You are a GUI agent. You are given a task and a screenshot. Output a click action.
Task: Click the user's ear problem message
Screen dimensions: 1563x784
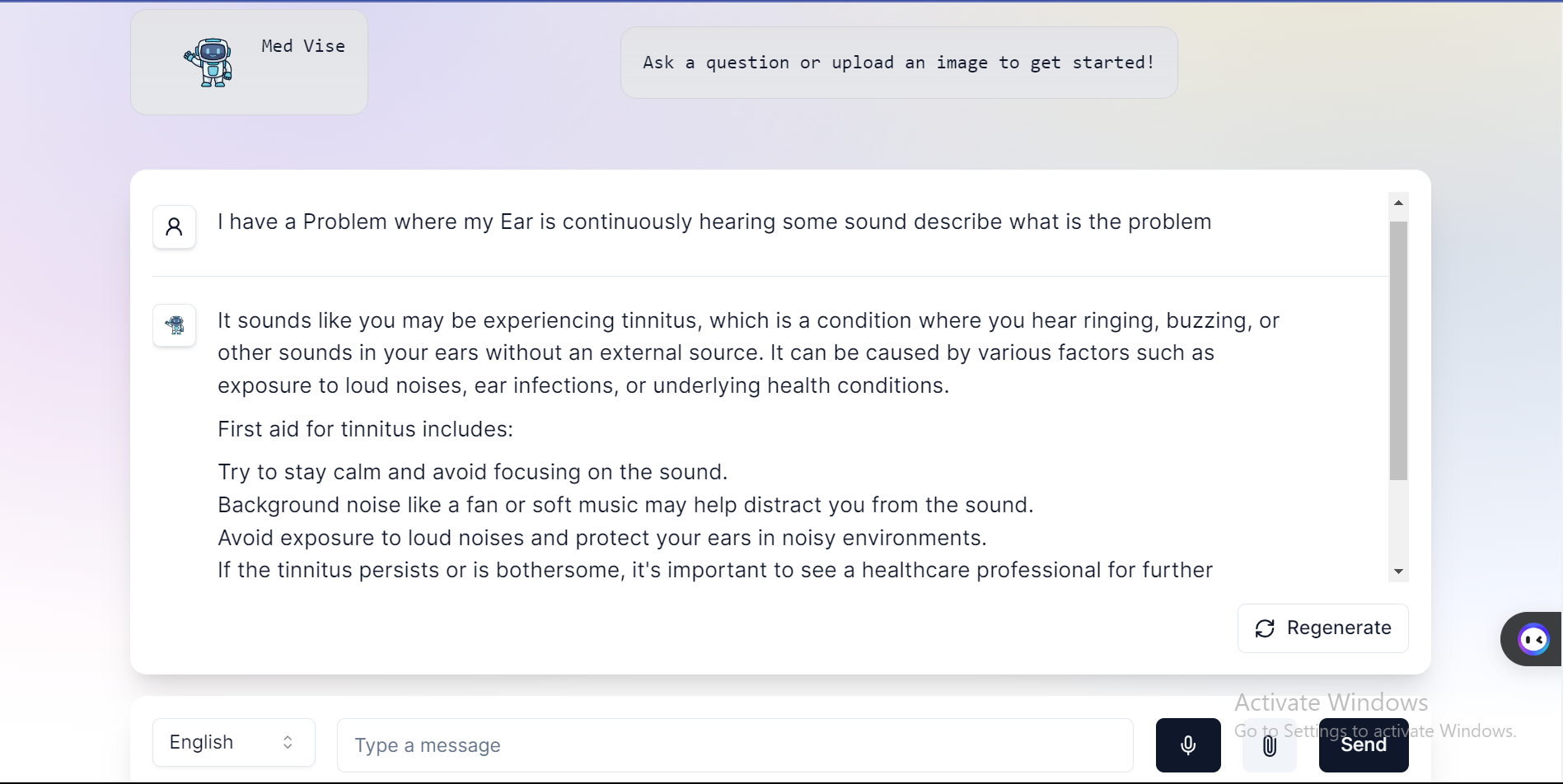[714, 222]
